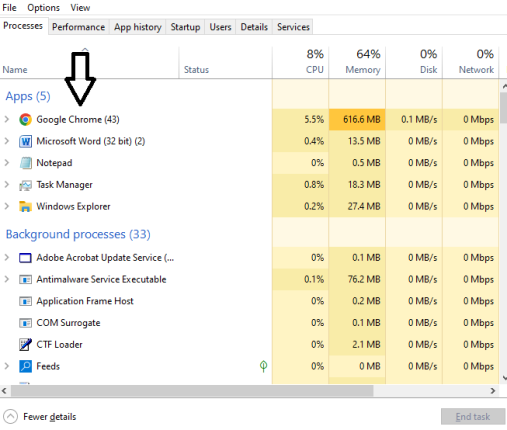
Task: Sort processes by CPU column
Action: [x=300, y=63]
